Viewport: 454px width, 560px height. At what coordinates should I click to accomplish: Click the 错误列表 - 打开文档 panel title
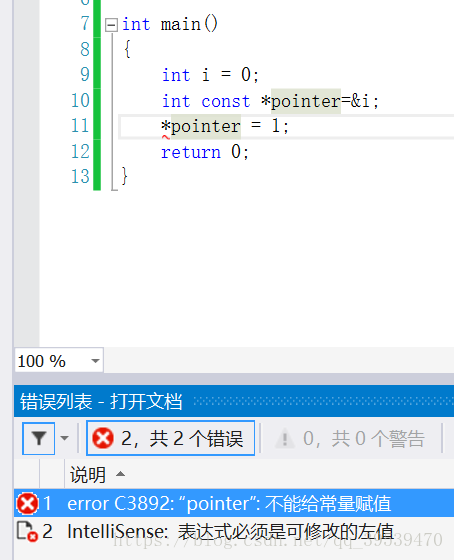pos(101,401)
